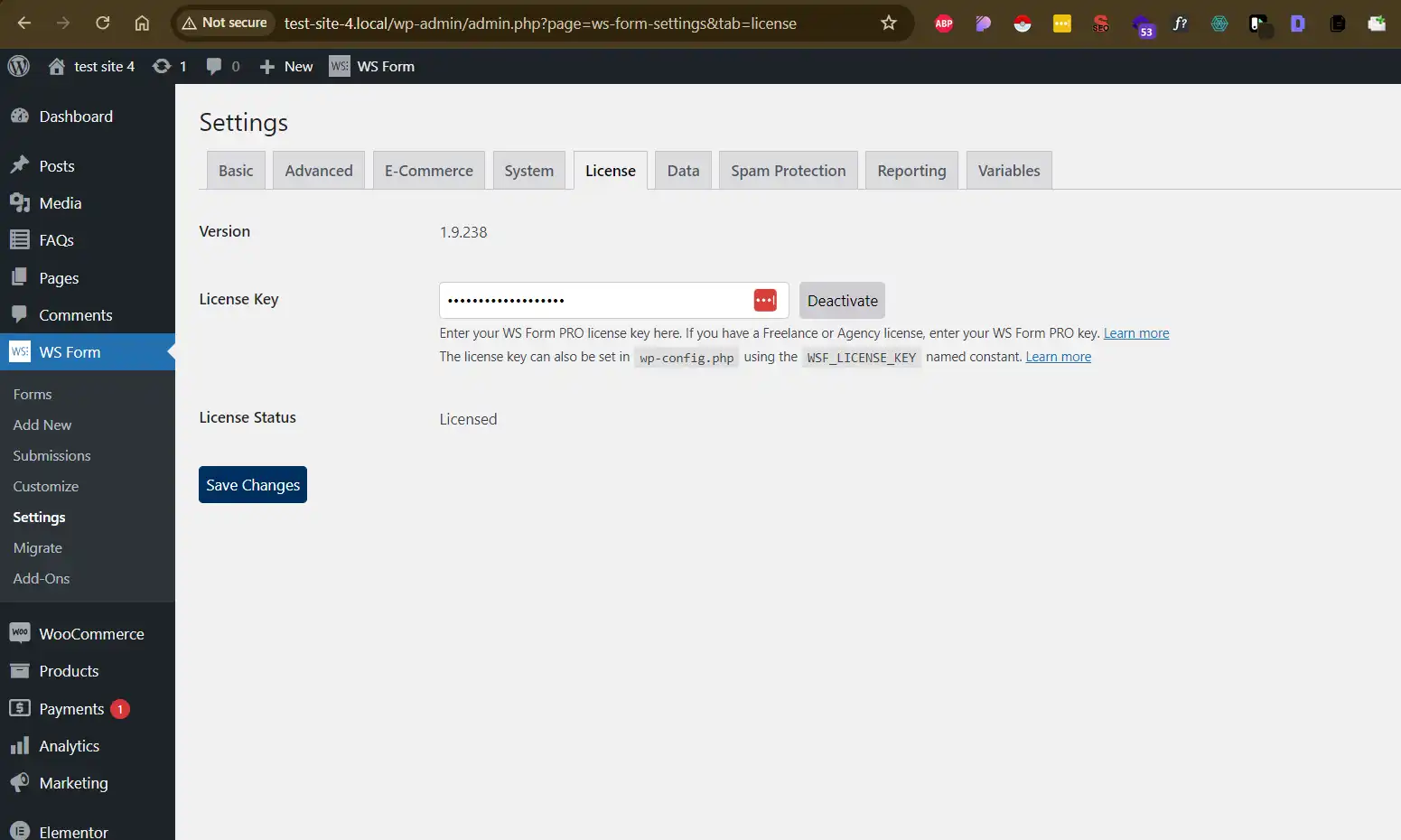
Task: Switch to the Spam Protection tab
Action: click(x=788, y=170)
